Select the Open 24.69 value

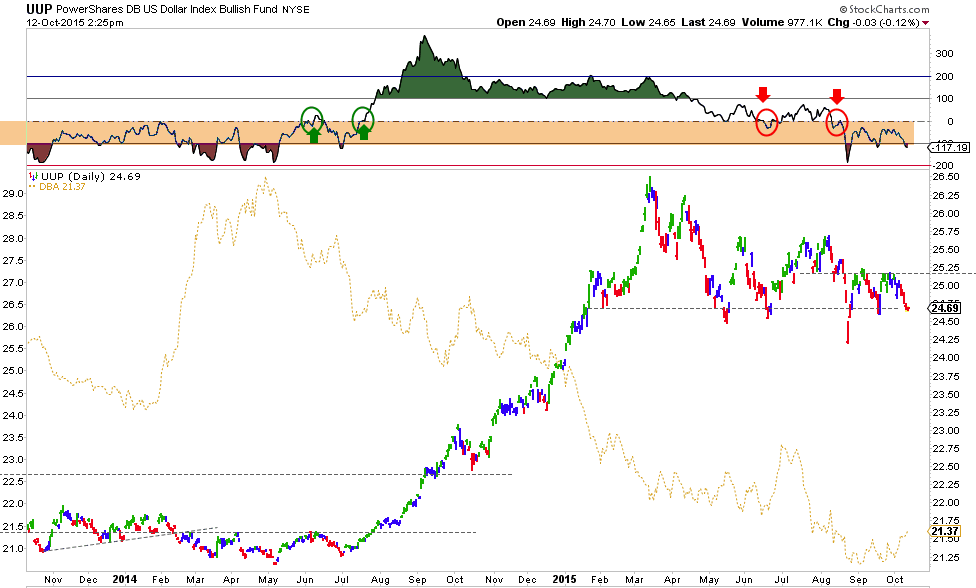pyautogui.click(x=526, y=22)
